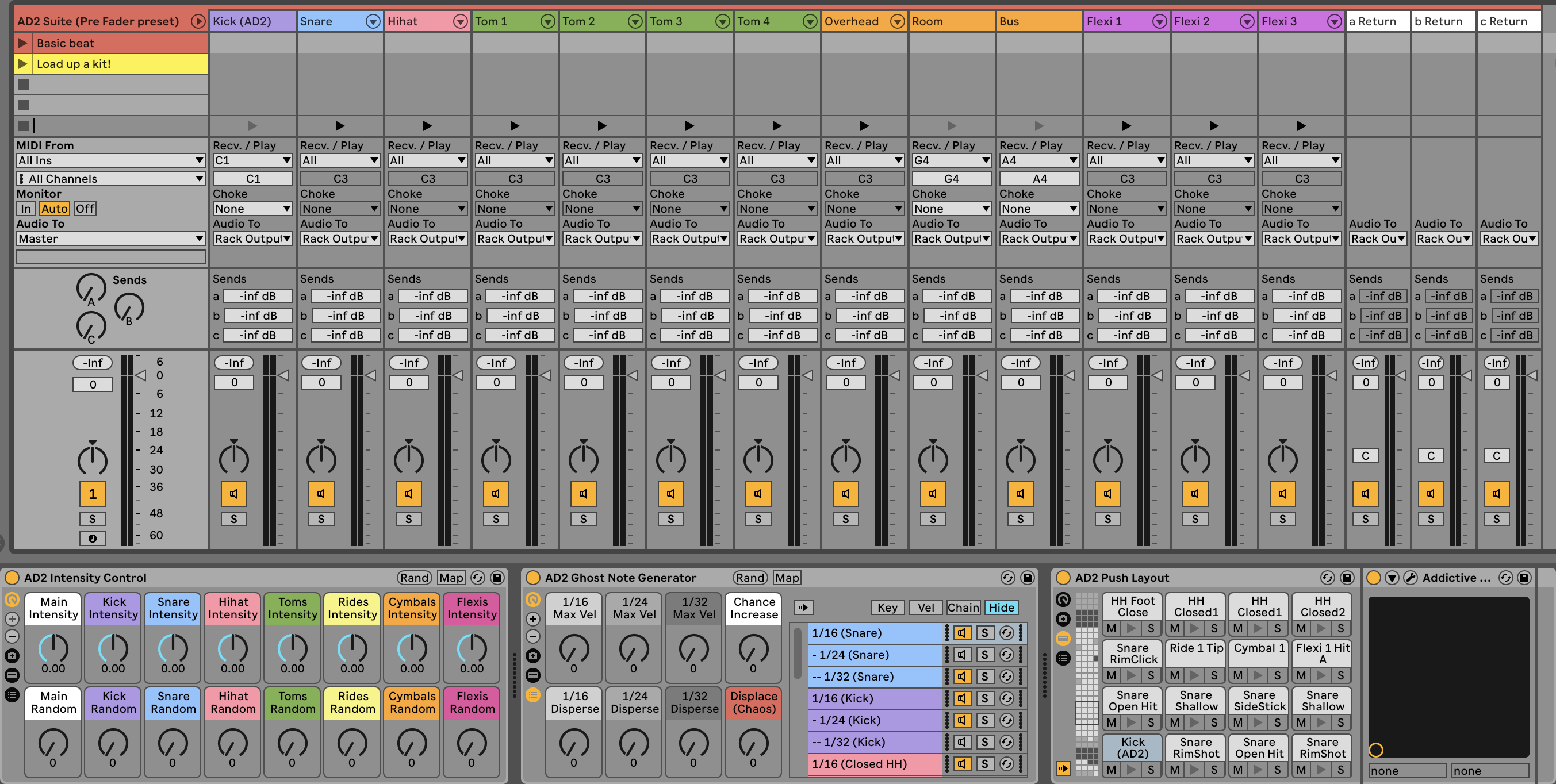Select the 1/16 (Closed HH) chain row

[x=875, y=763]
